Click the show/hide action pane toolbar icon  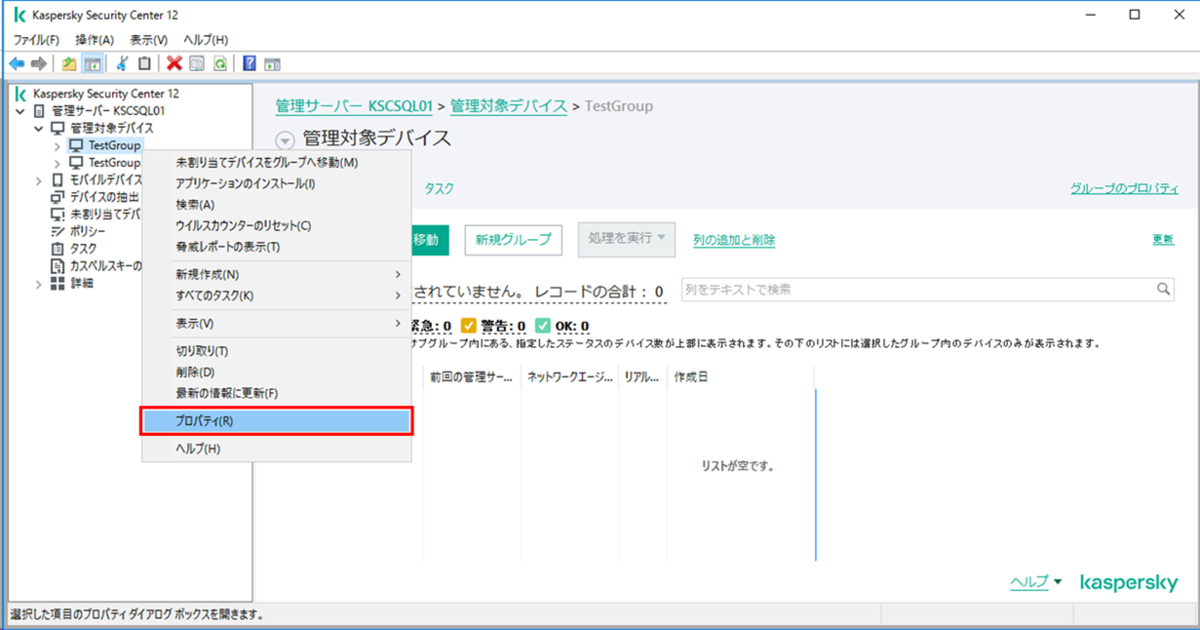tap(271, 63)
